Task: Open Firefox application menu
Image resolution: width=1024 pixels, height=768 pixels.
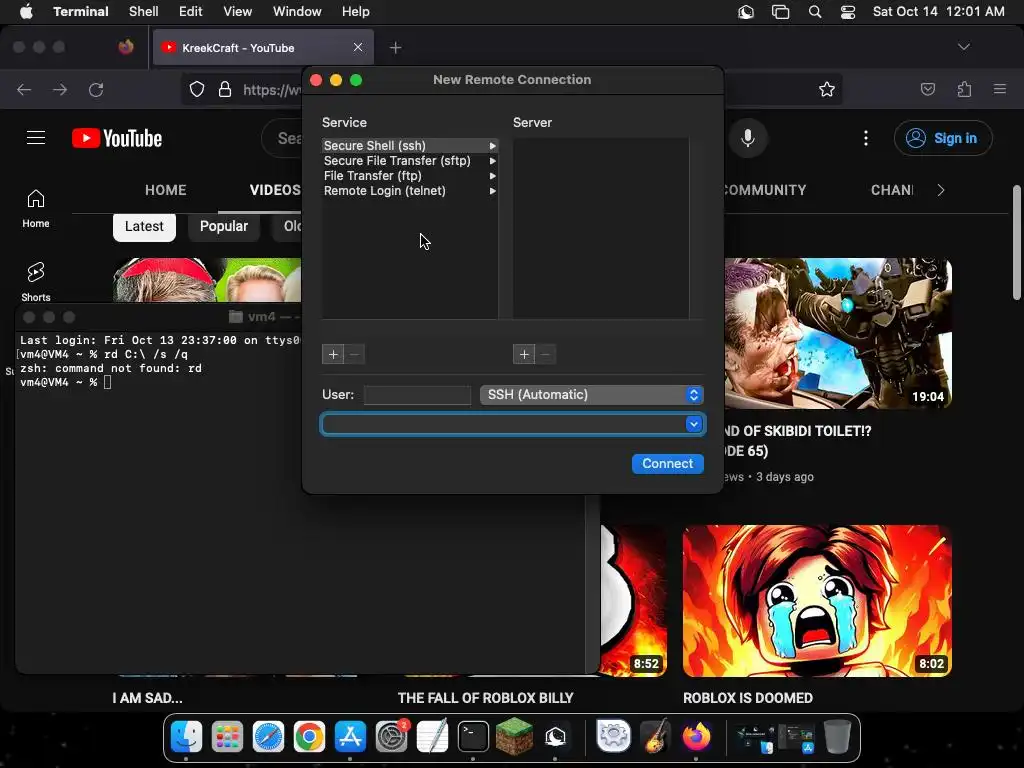Action: point(1000,89)
